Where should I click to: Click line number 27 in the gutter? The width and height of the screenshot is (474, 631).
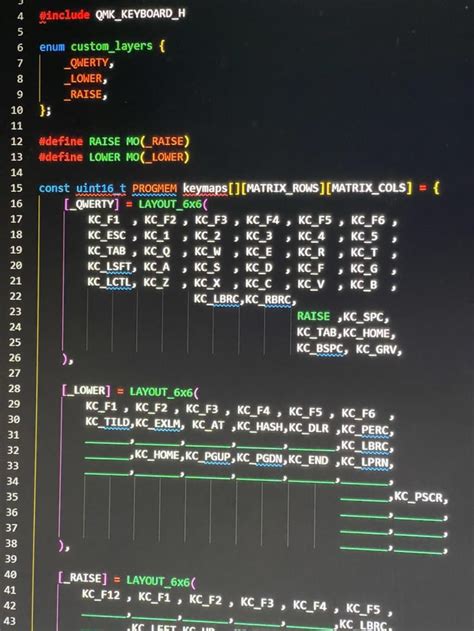tap(14, 373)
